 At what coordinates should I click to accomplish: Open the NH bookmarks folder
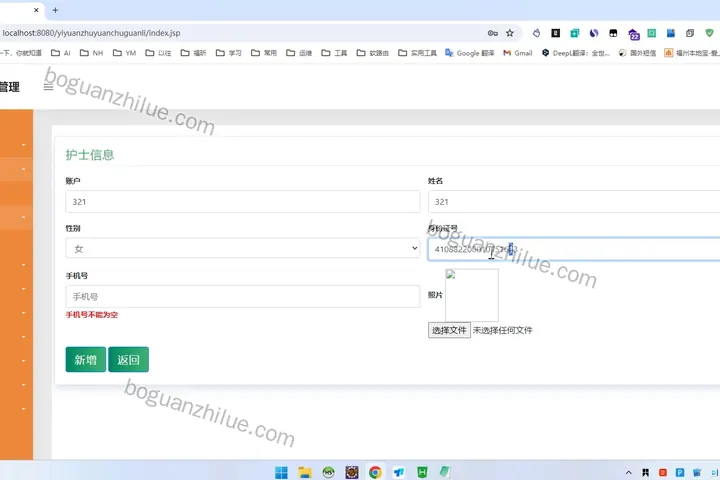point(92,53)
